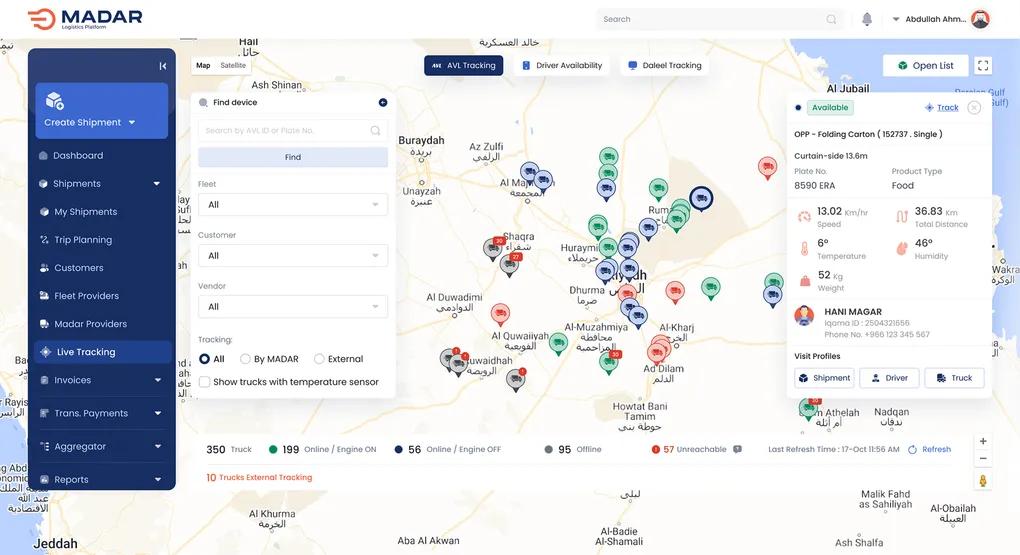Switch map to Satellite view

pyautogui.click(x=233, y=65)
